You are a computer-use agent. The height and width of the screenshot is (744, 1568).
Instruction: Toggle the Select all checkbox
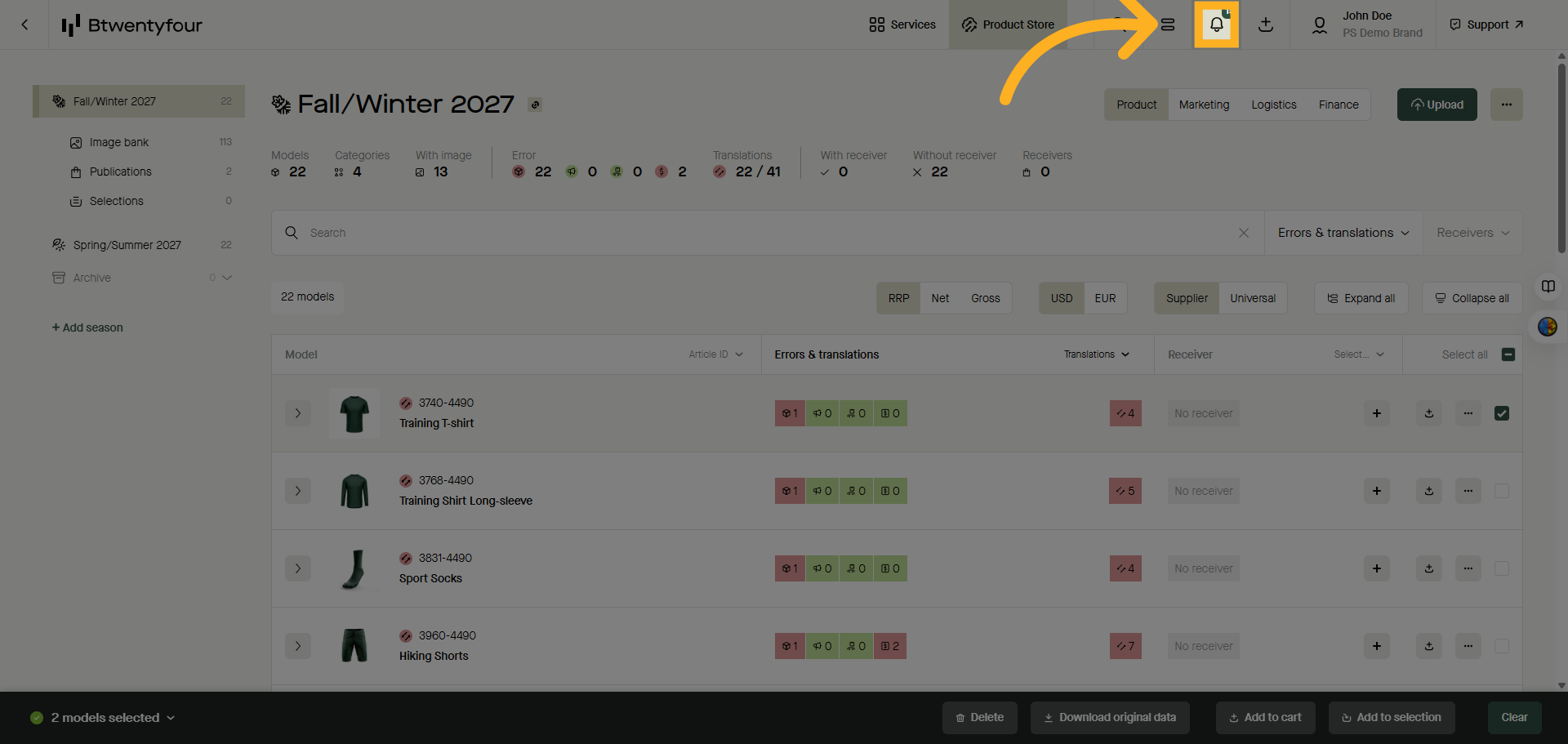click(x=1508, y=354)
